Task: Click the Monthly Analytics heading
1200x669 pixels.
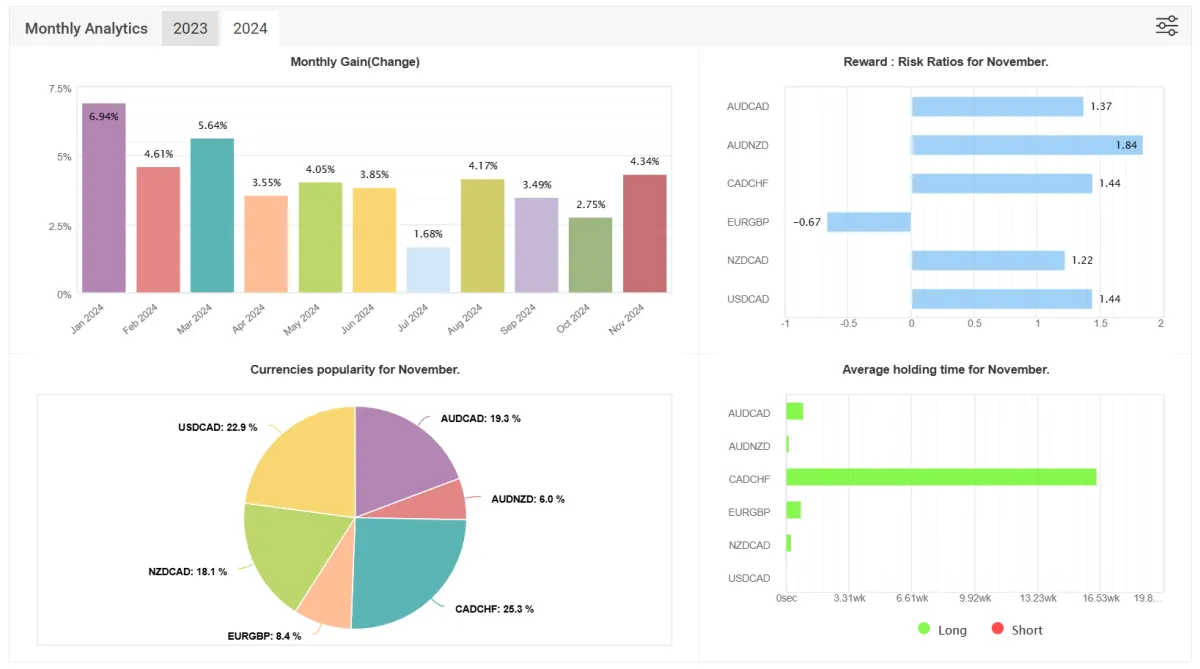Action: pos(86,28)
